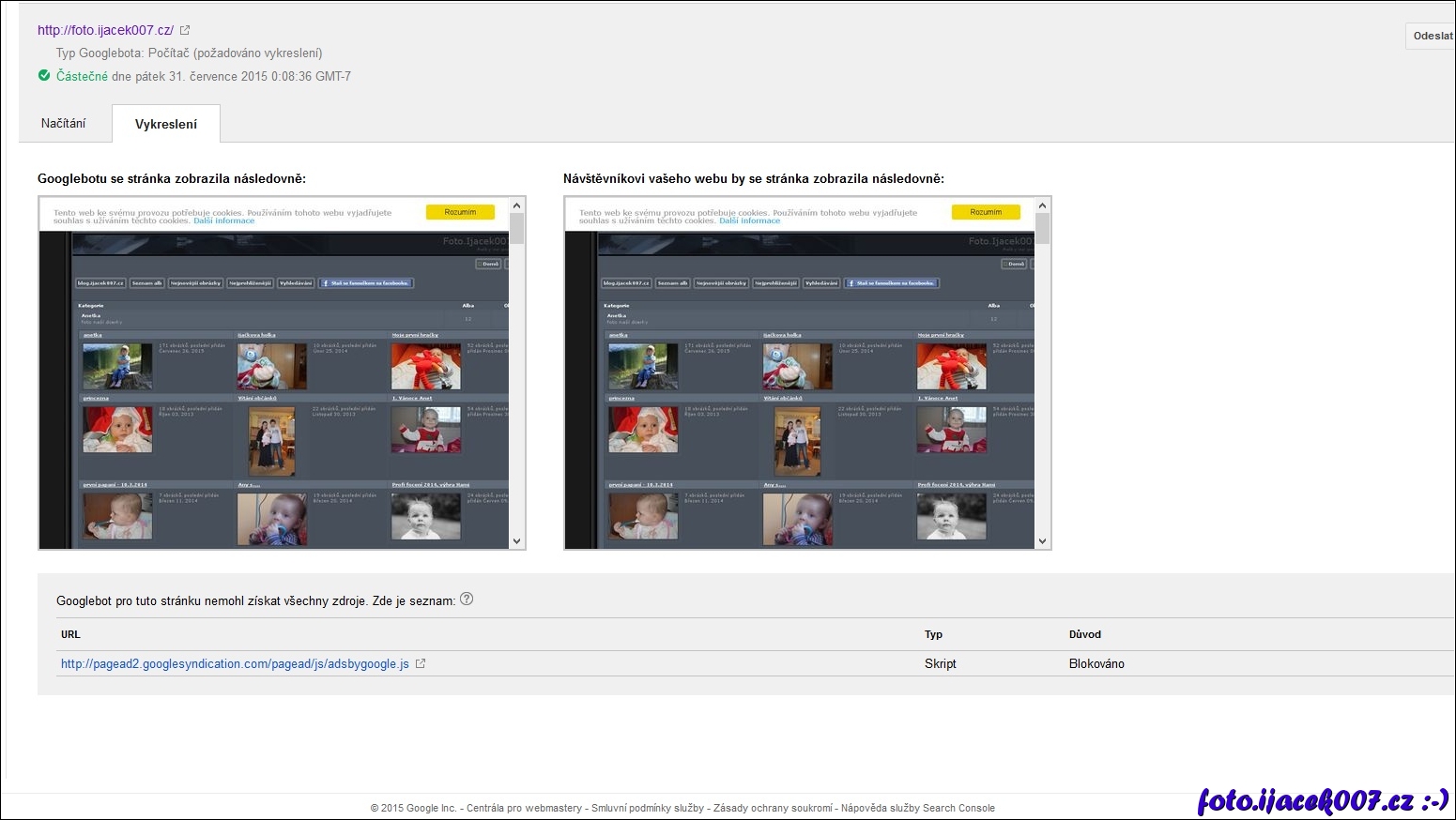Open Centrála pro webmastery footer link
The image size is (1456, 820).
(524, 808)
